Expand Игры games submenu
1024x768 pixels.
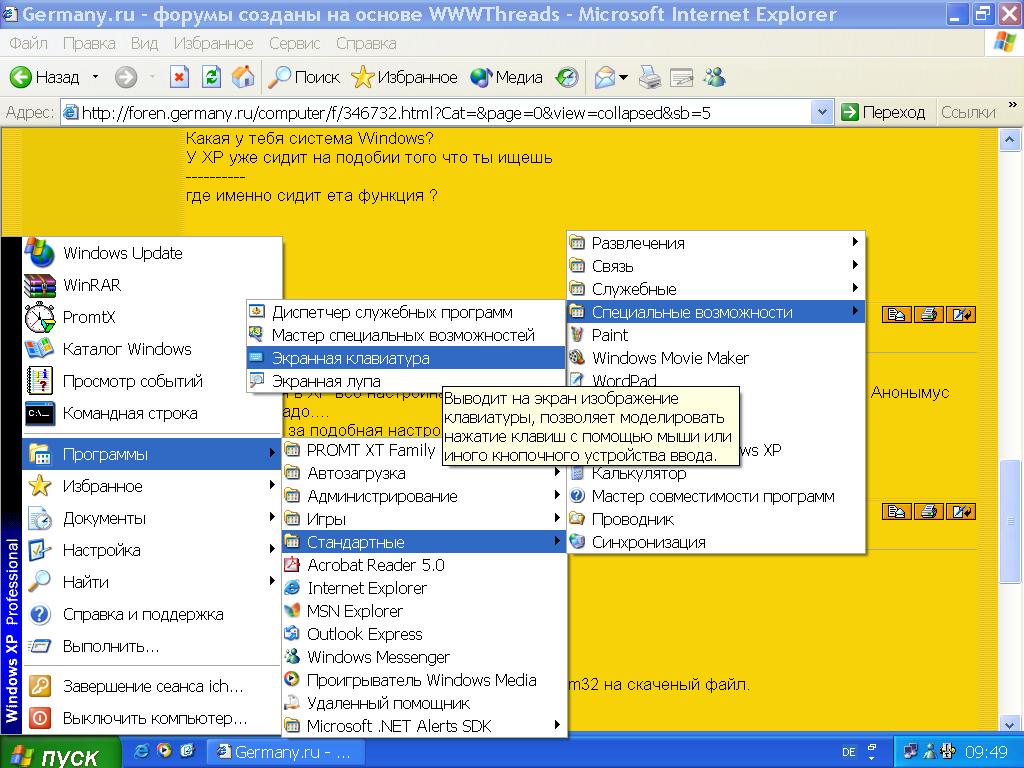(424, 519)
